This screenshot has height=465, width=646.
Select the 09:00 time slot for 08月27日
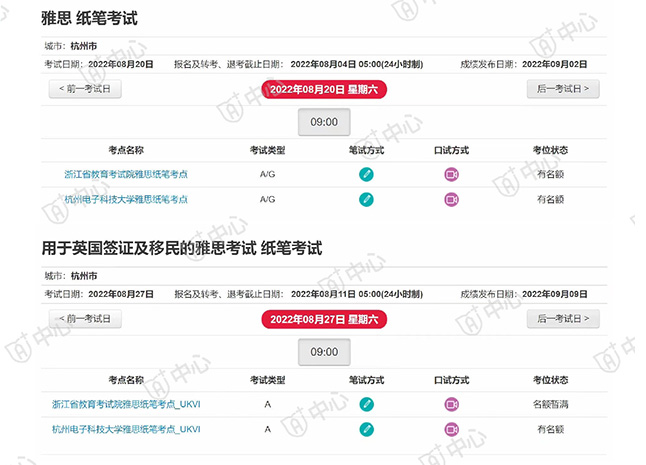tap(324, 352)
